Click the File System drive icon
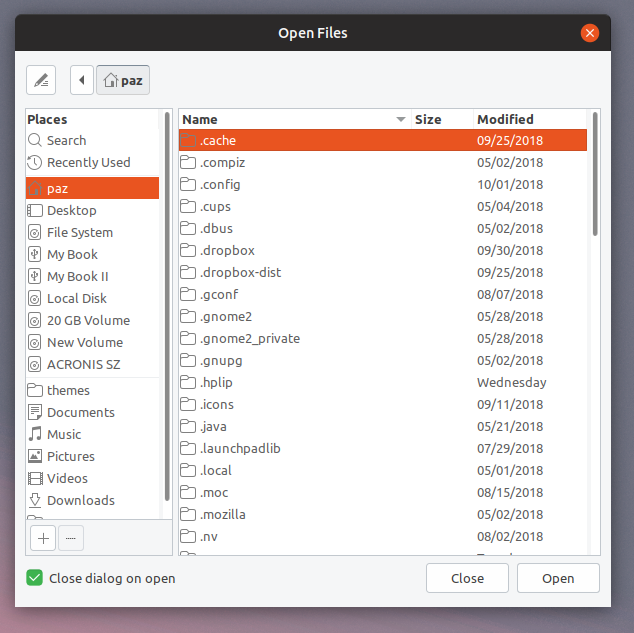 (x=35, y=232)
